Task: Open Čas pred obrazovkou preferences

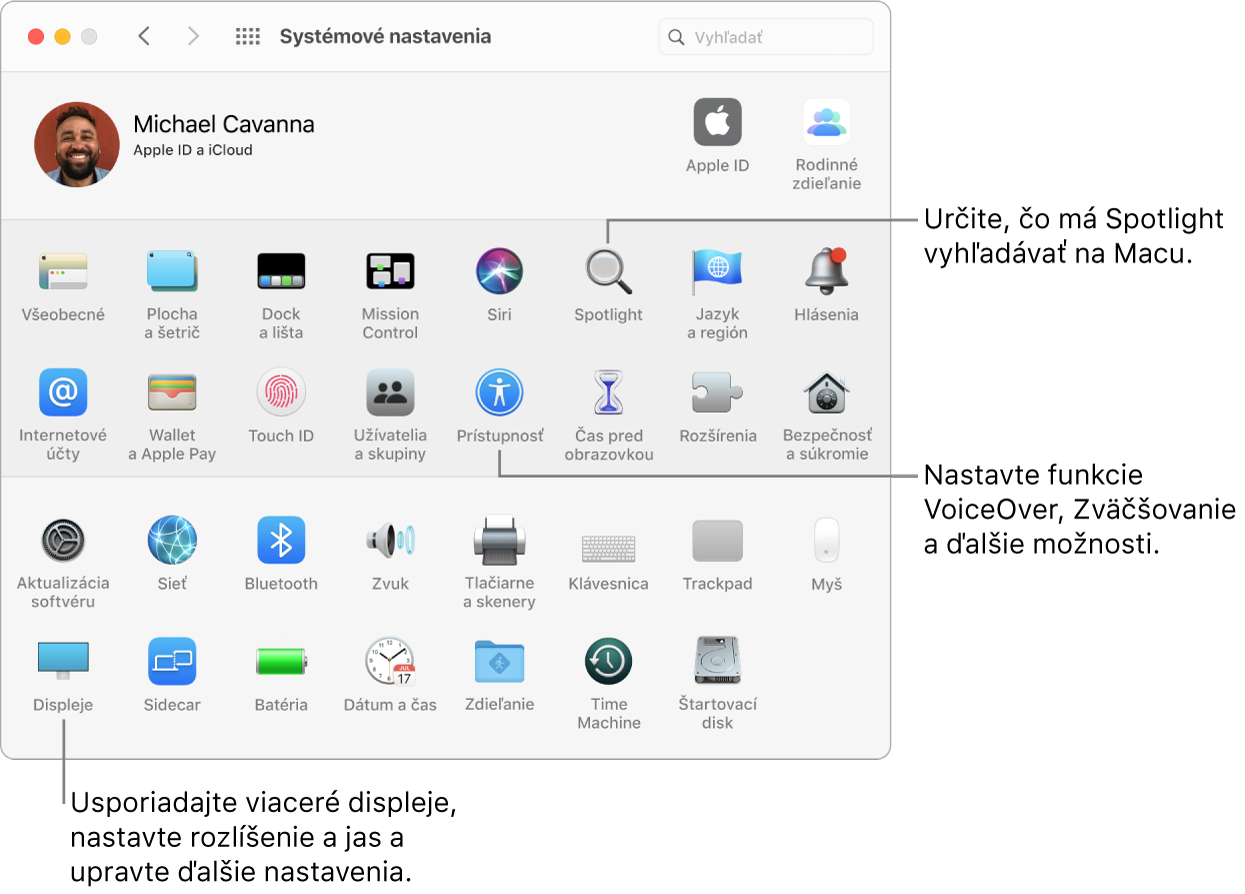Action: 608,392
